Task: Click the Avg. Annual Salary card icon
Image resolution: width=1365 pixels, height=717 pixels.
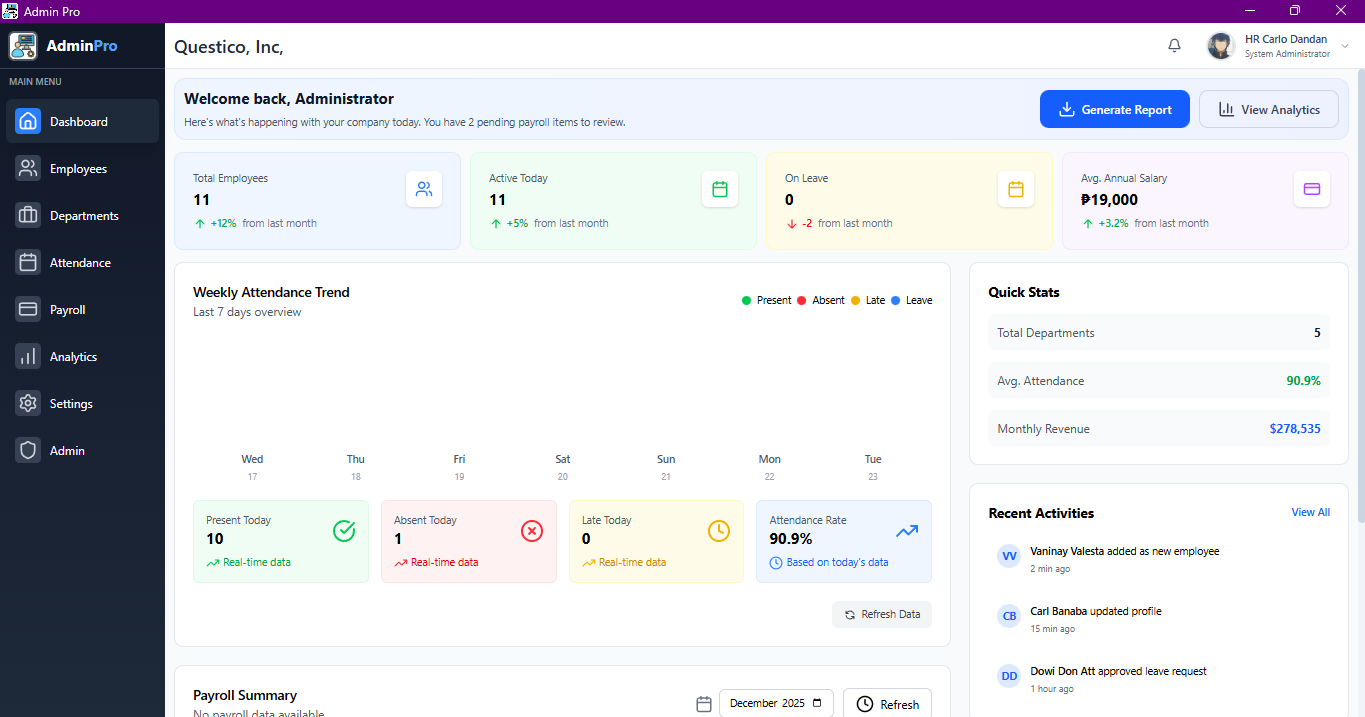Action: pyautogui.click(x=1312, y=189)
